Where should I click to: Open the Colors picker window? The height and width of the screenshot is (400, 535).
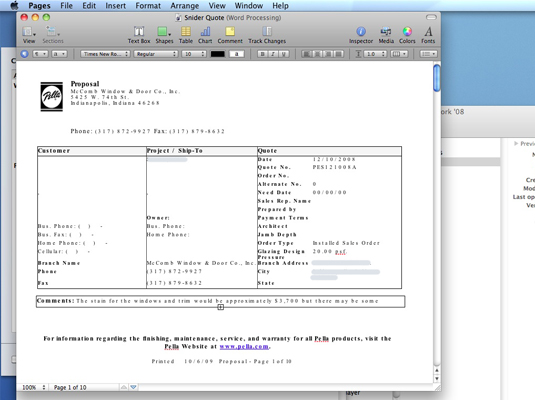point(407,35)
